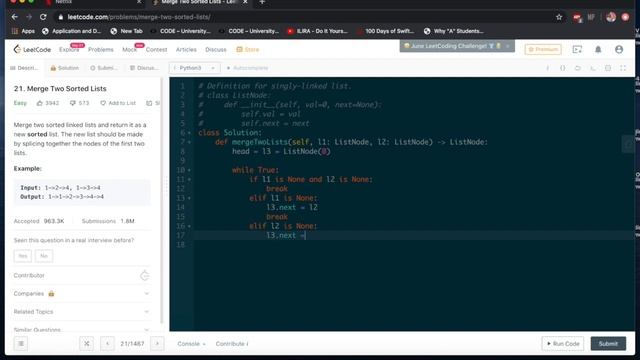Click the thumbs-down dislike icon showing 573

point(72,103)
